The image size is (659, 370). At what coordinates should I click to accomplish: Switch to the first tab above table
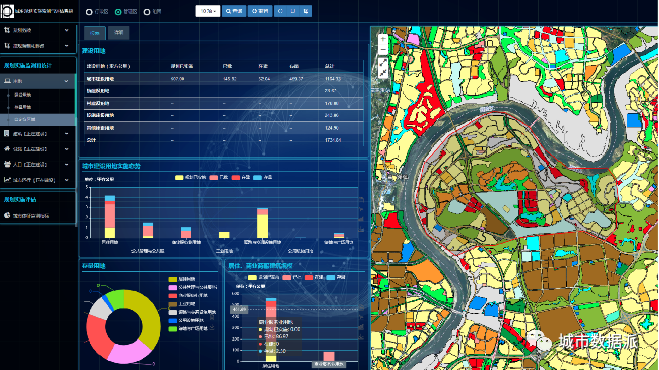pos(95,33)
